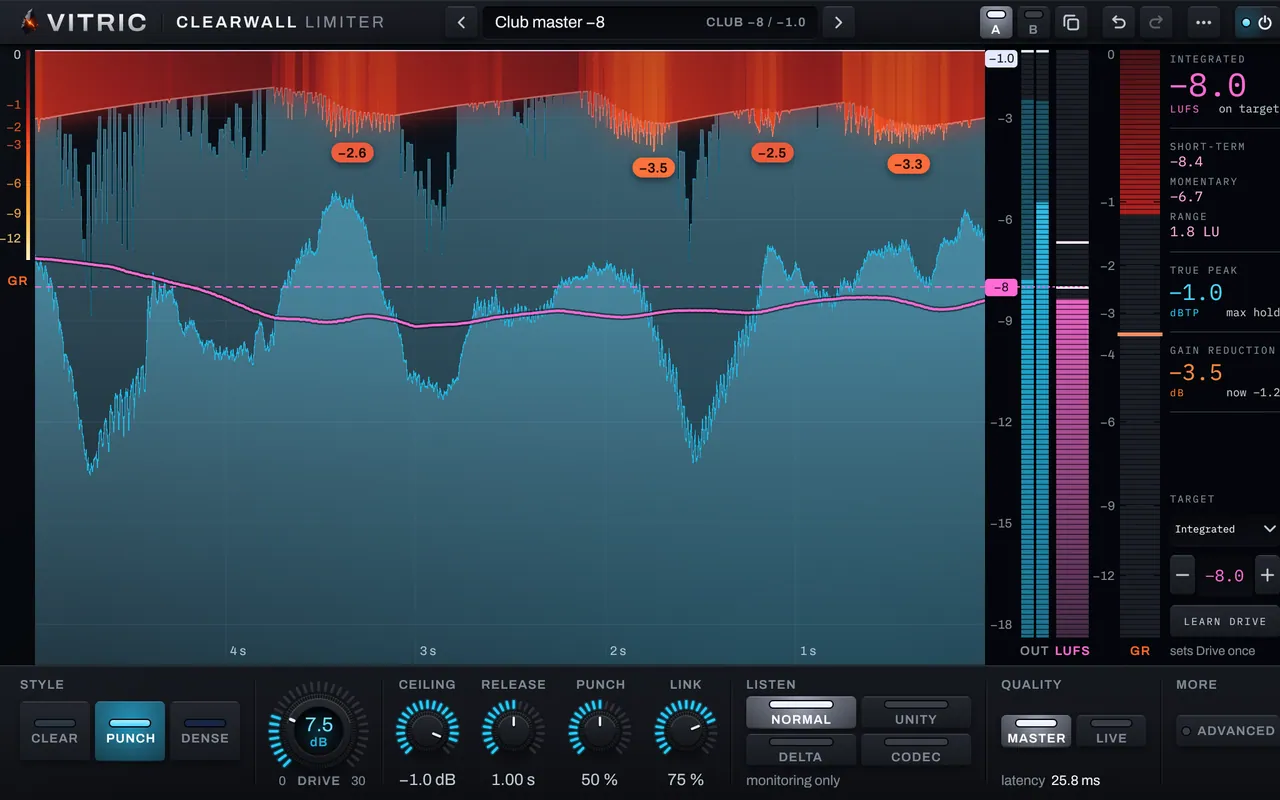Click the Link knob
Image resolution: width=1280 pixels, height=800 pixels.
tap(685, 731)
